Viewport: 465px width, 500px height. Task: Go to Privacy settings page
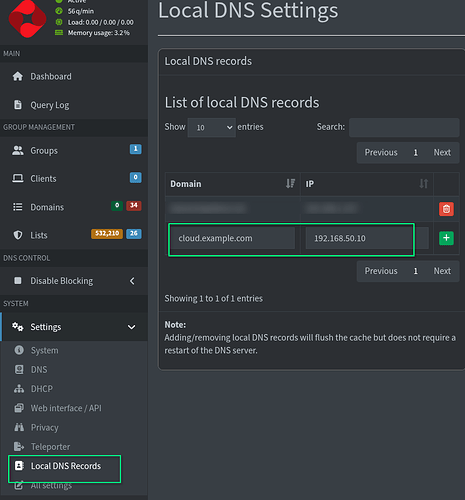74,427
